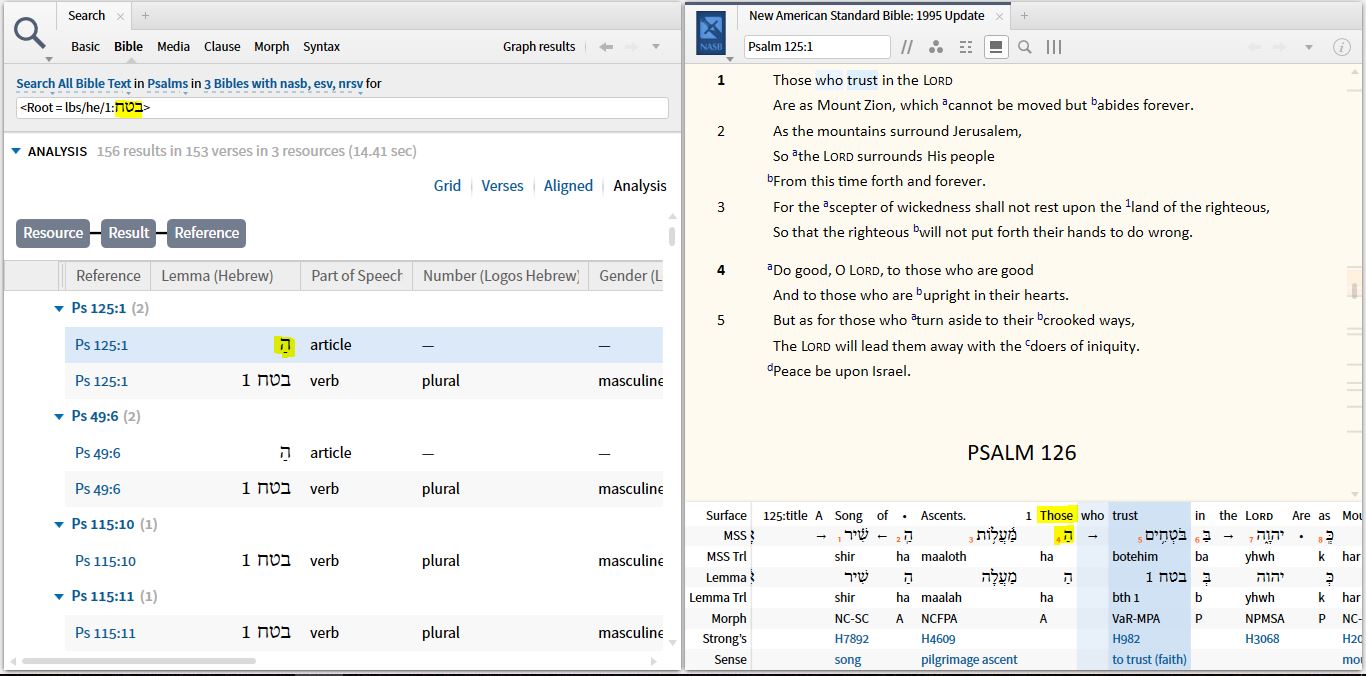The image size is (1366, 676).
Task: Sort by the Reference column header
Action: [108, 276]
